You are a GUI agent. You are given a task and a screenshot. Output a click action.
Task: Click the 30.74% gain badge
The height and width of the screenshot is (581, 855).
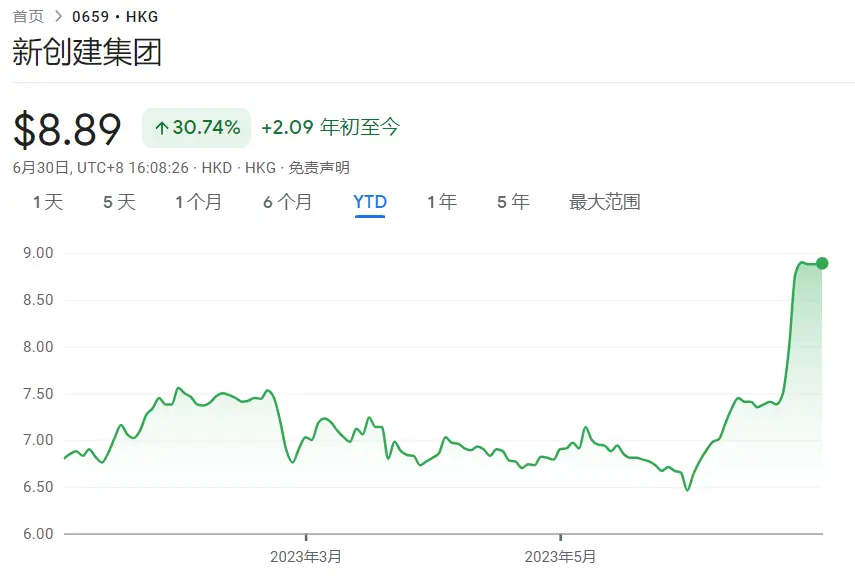[x=196, y=128]
